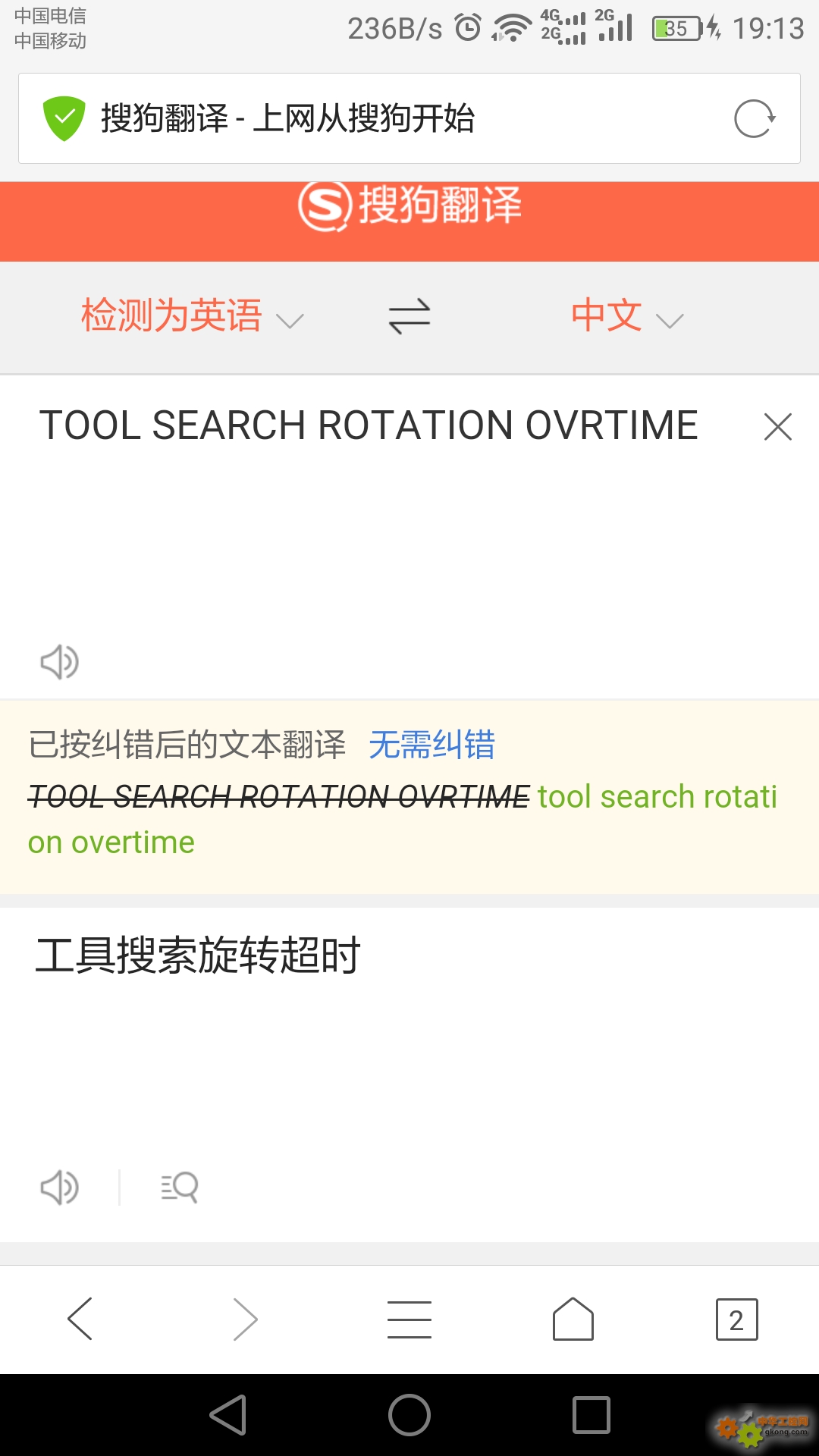
Task: Go back with browser back arrow
Action: point(80,1319)
